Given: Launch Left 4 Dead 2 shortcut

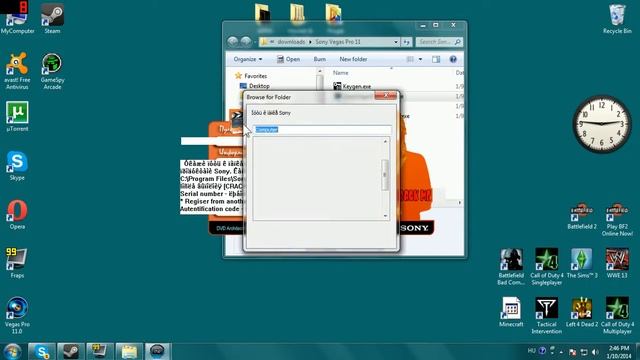Looking at the screenshot, I should [x=582, y=312].
